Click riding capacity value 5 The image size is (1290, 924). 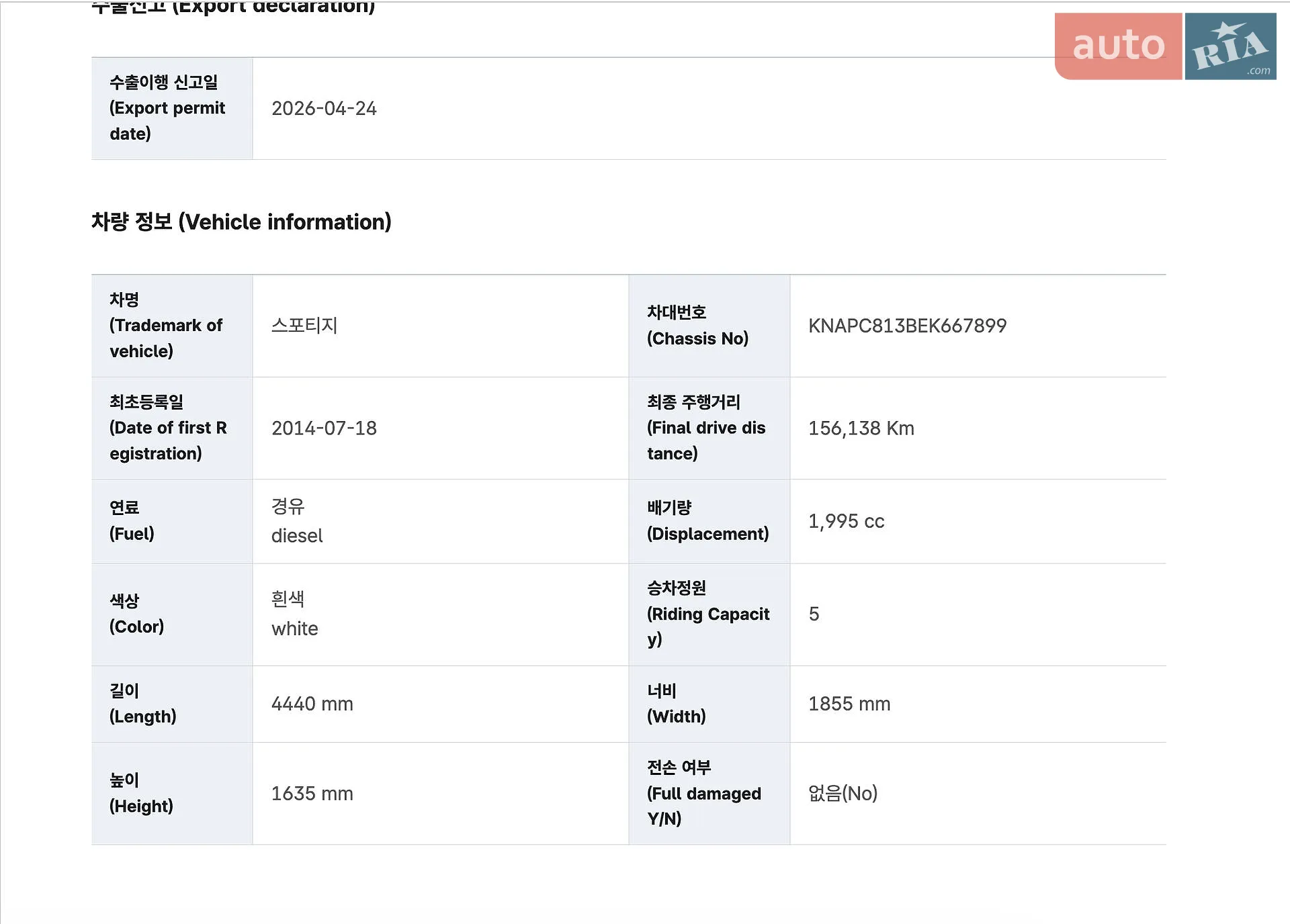814,614
